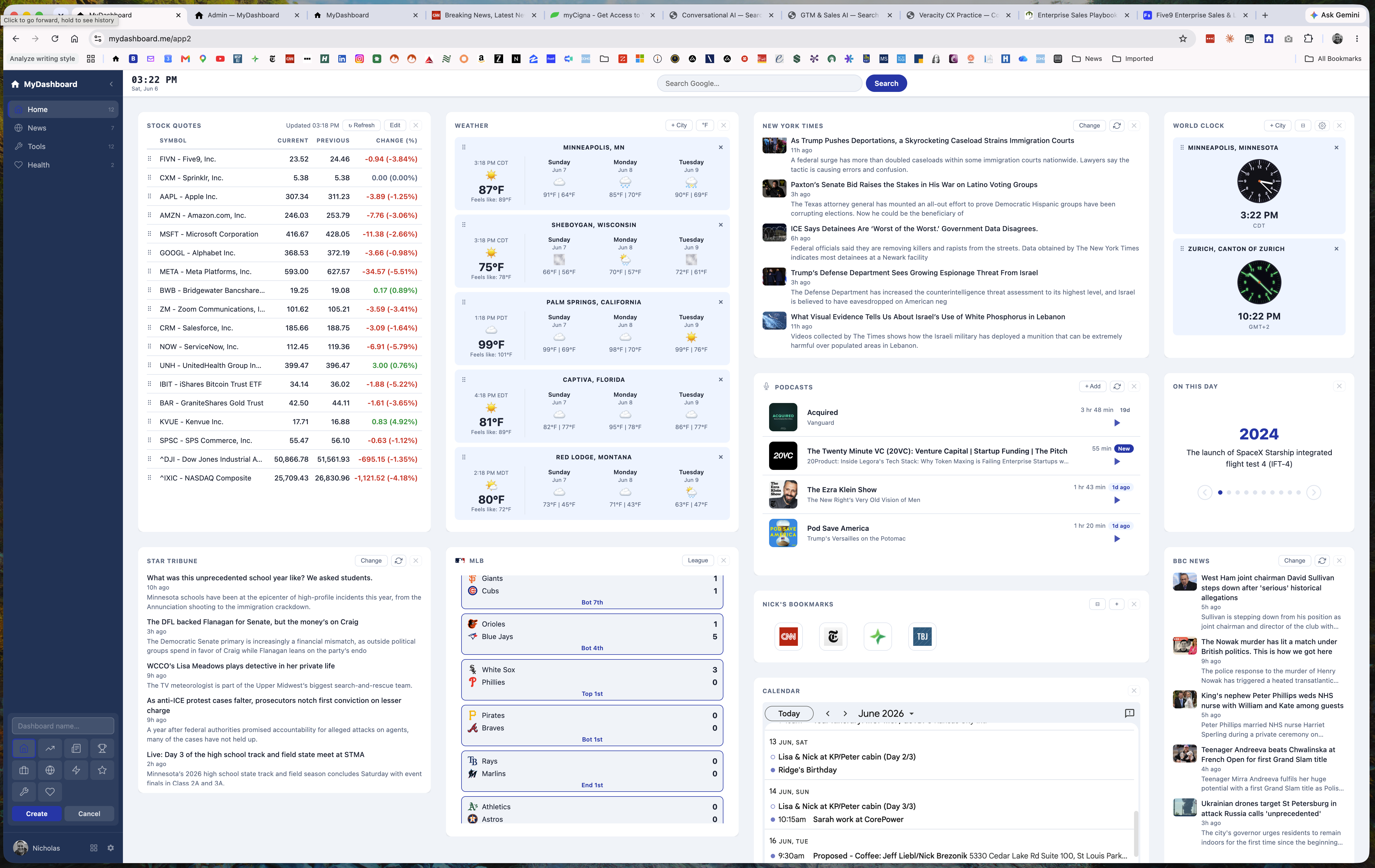Select the second On This Day dot
The height and width of the screenshot is (868, 1375).
1229,492
